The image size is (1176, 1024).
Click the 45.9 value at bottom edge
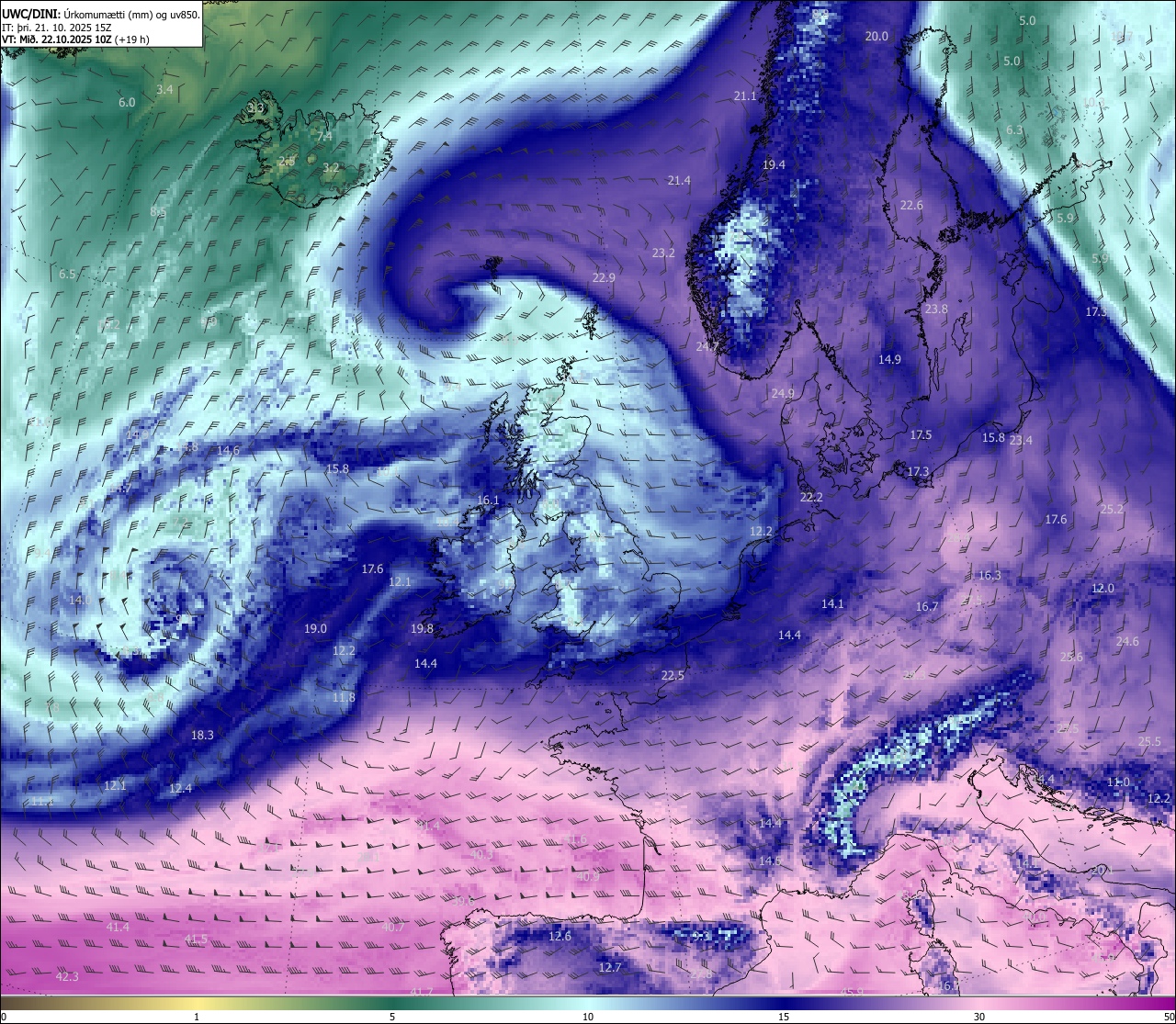pyautogui.click(x=852, y=993)
